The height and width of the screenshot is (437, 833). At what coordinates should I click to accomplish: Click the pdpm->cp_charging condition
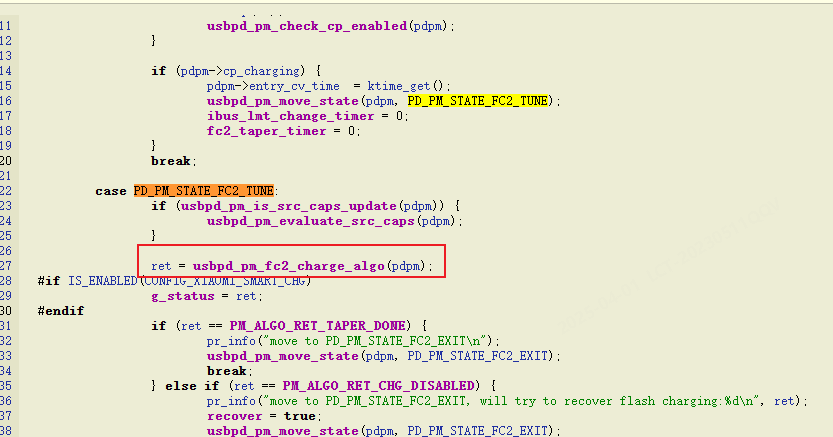(242, 71)
